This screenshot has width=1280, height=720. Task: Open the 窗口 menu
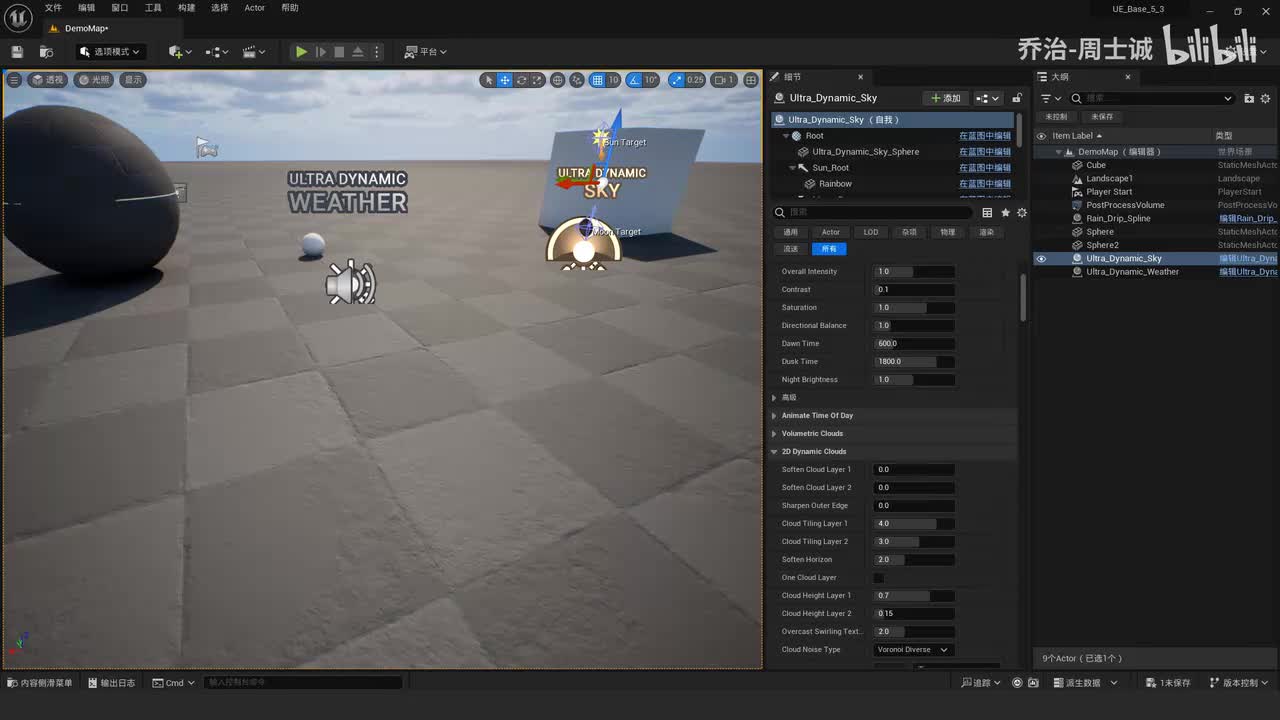click(x=120, y=8)
